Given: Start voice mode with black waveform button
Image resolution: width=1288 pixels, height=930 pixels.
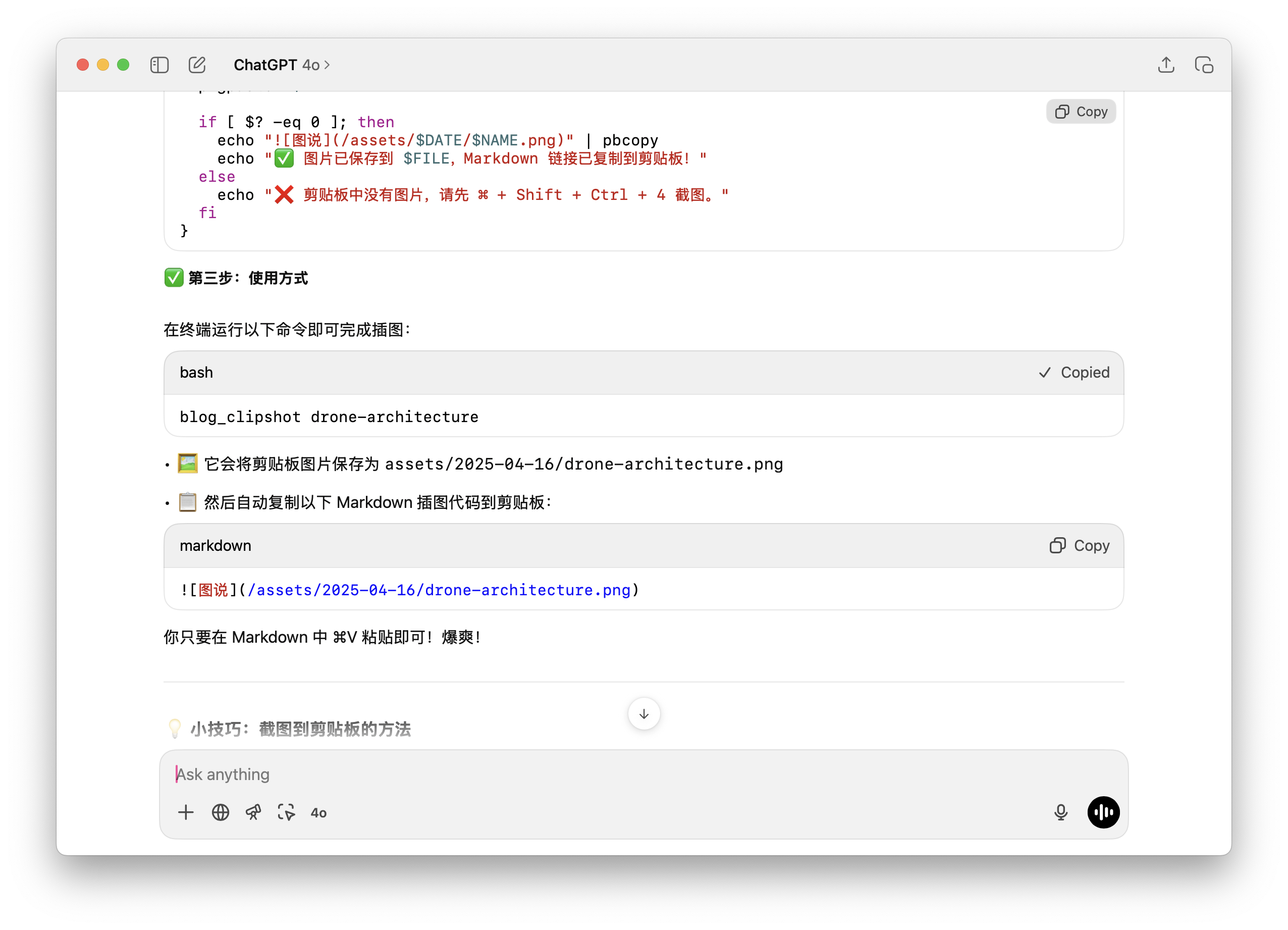Looking at the screenshot, I should point(1103,812).
